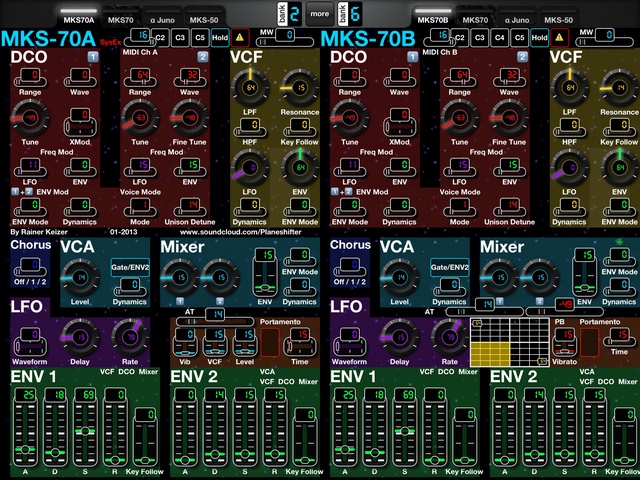Play note C5 on MKS-70A
The image size is (640, 480).
click(x=200, y=38)
